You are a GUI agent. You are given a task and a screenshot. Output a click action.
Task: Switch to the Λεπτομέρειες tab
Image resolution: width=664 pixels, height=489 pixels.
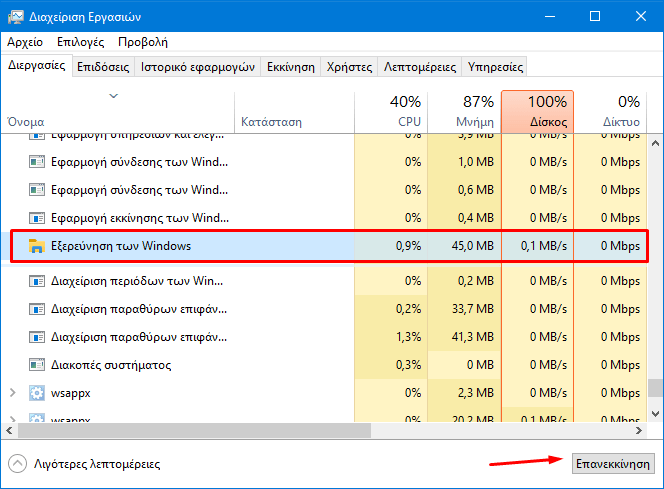pyautogui.click(x=420, y=67)
